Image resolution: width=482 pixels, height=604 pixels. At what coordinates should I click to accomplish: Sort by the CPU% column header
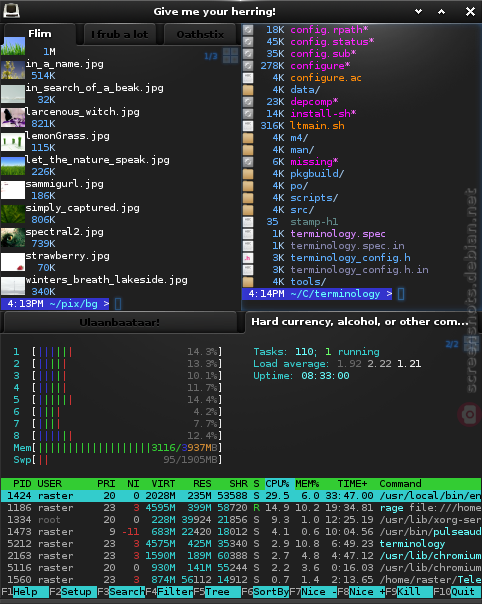[x=277, y=483]
